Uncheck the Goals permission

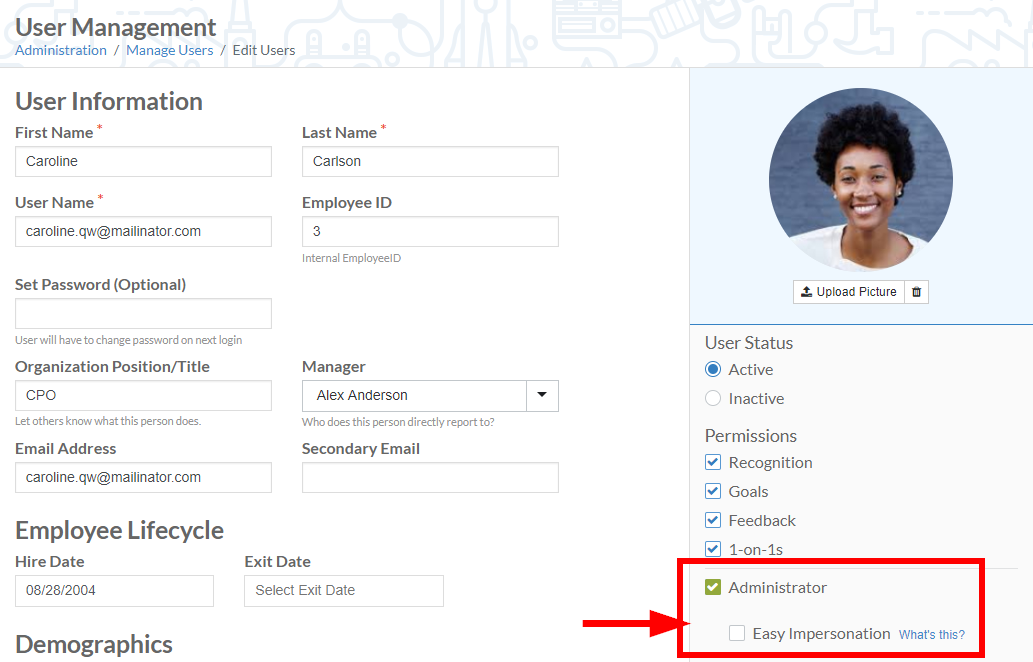pos(713,491)
